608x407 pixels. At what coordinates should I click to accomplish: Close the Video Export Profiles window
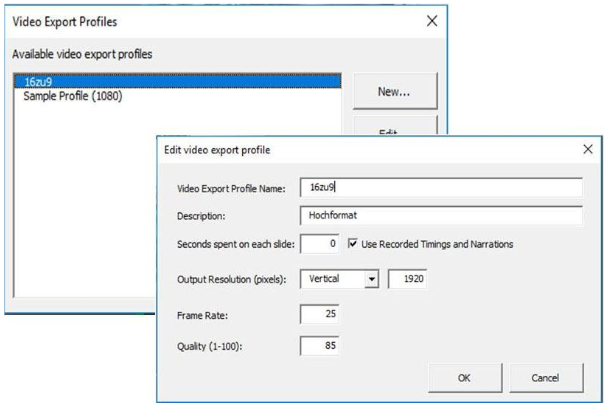coord(432,20)
